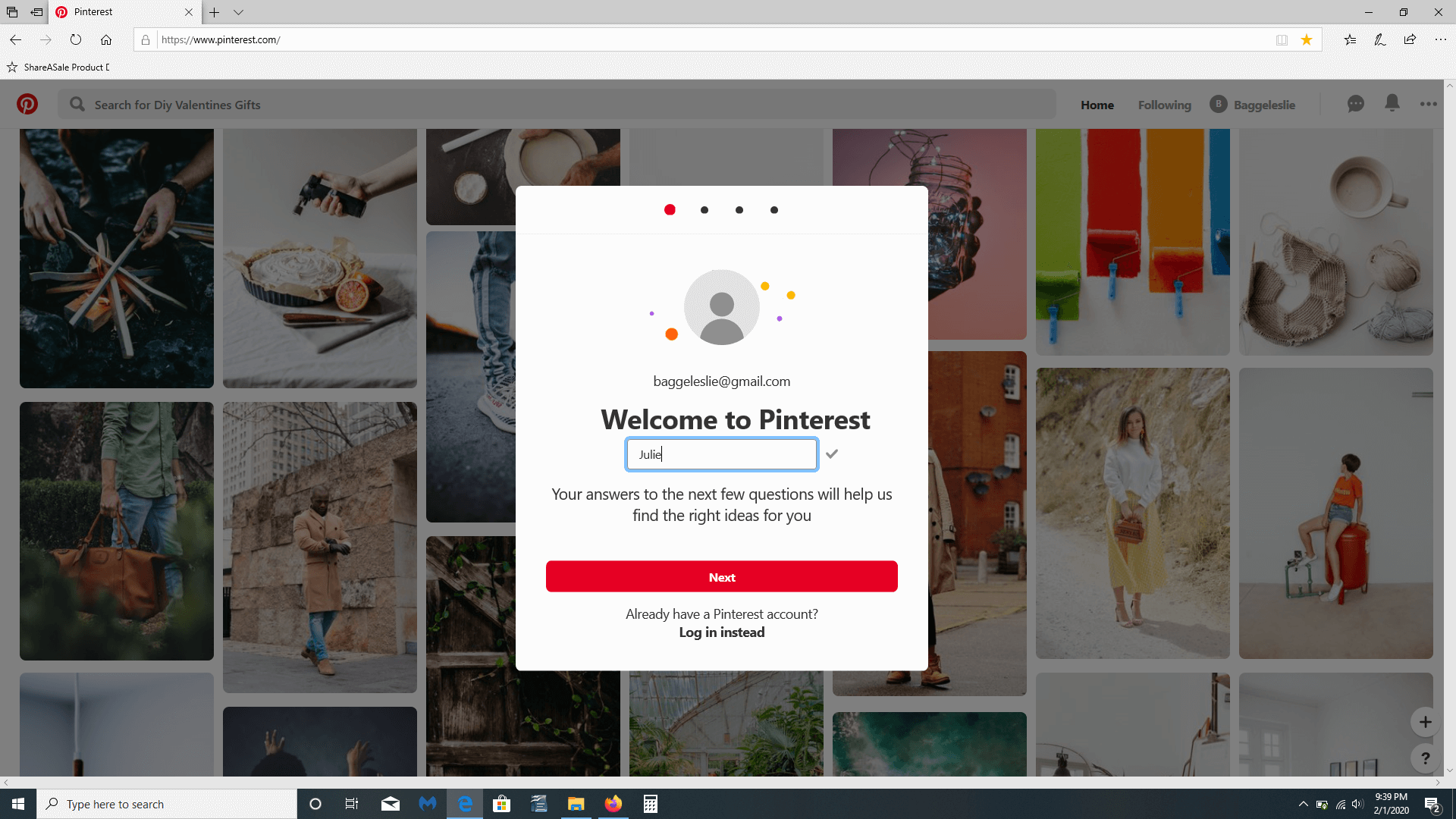Open the messages speech bubble icon
The height and width of the screenshot is (819, 1456).
pyautogui.click(x=1356, y=104)
